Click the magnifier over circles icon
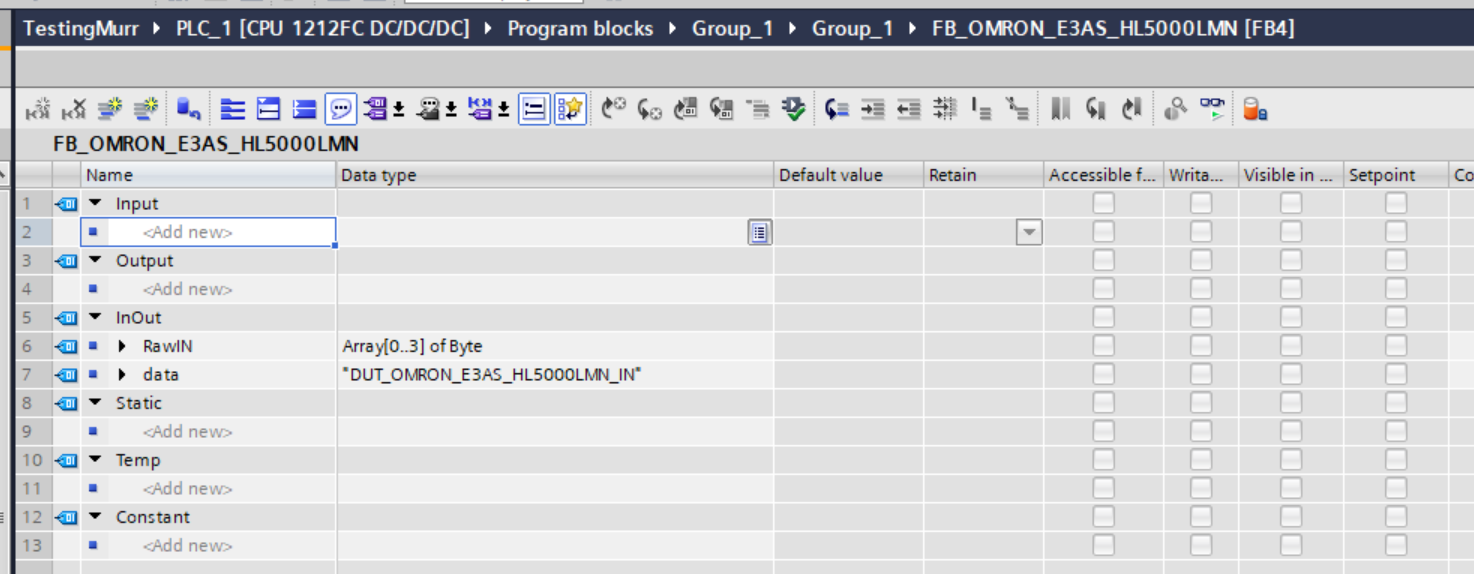Screen dimensions: 1474x574 1175,108
